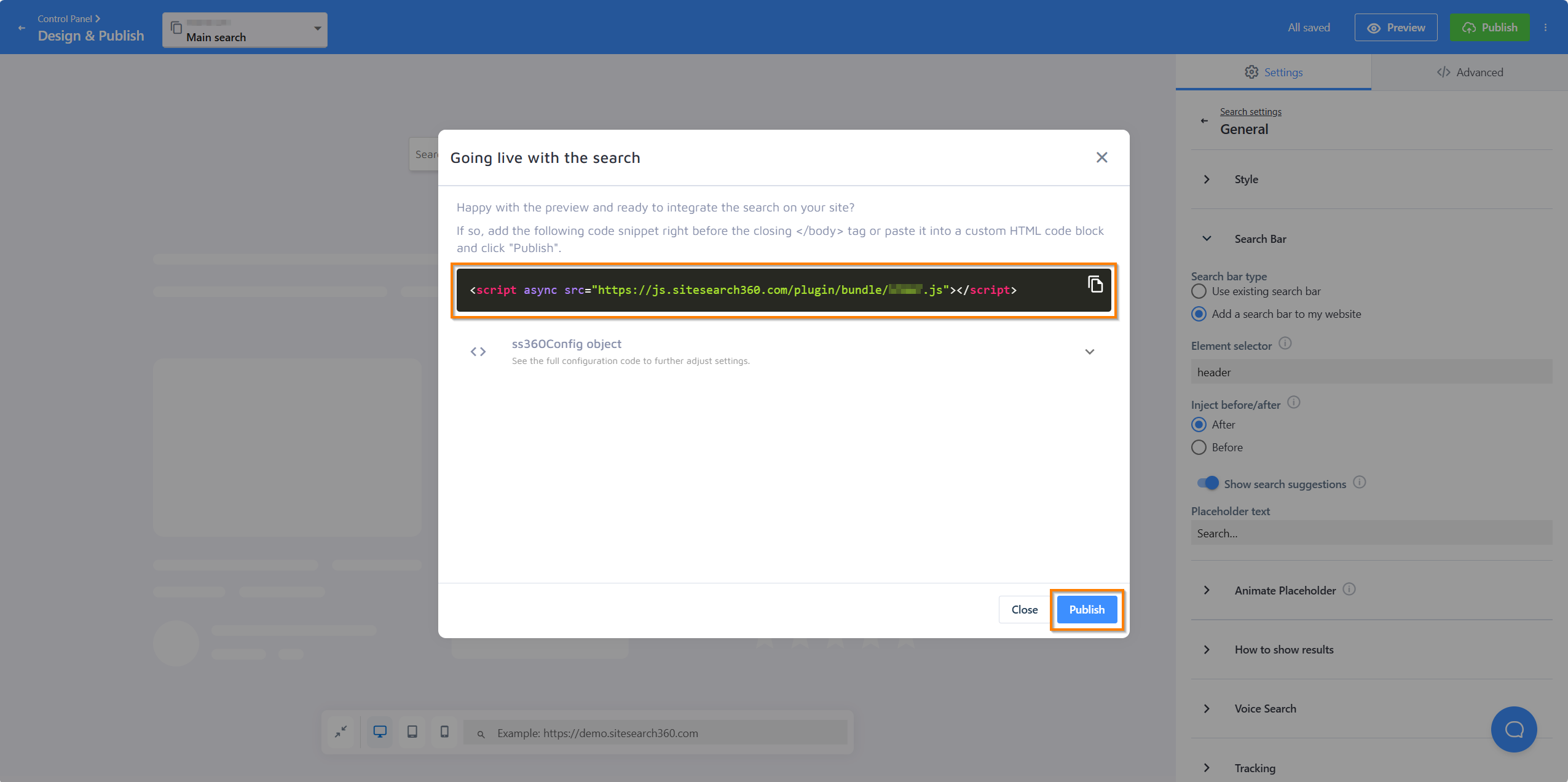
Task: Click the back arrow near Search settings
Action: pyautogui.click(x=1204, y=120)
